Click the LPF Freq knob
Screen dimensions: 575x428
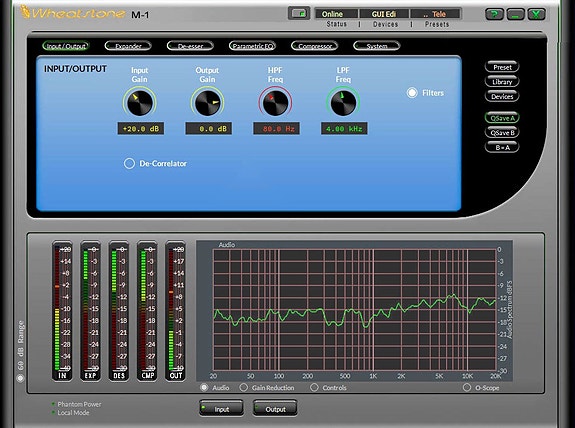click(343, 103)
